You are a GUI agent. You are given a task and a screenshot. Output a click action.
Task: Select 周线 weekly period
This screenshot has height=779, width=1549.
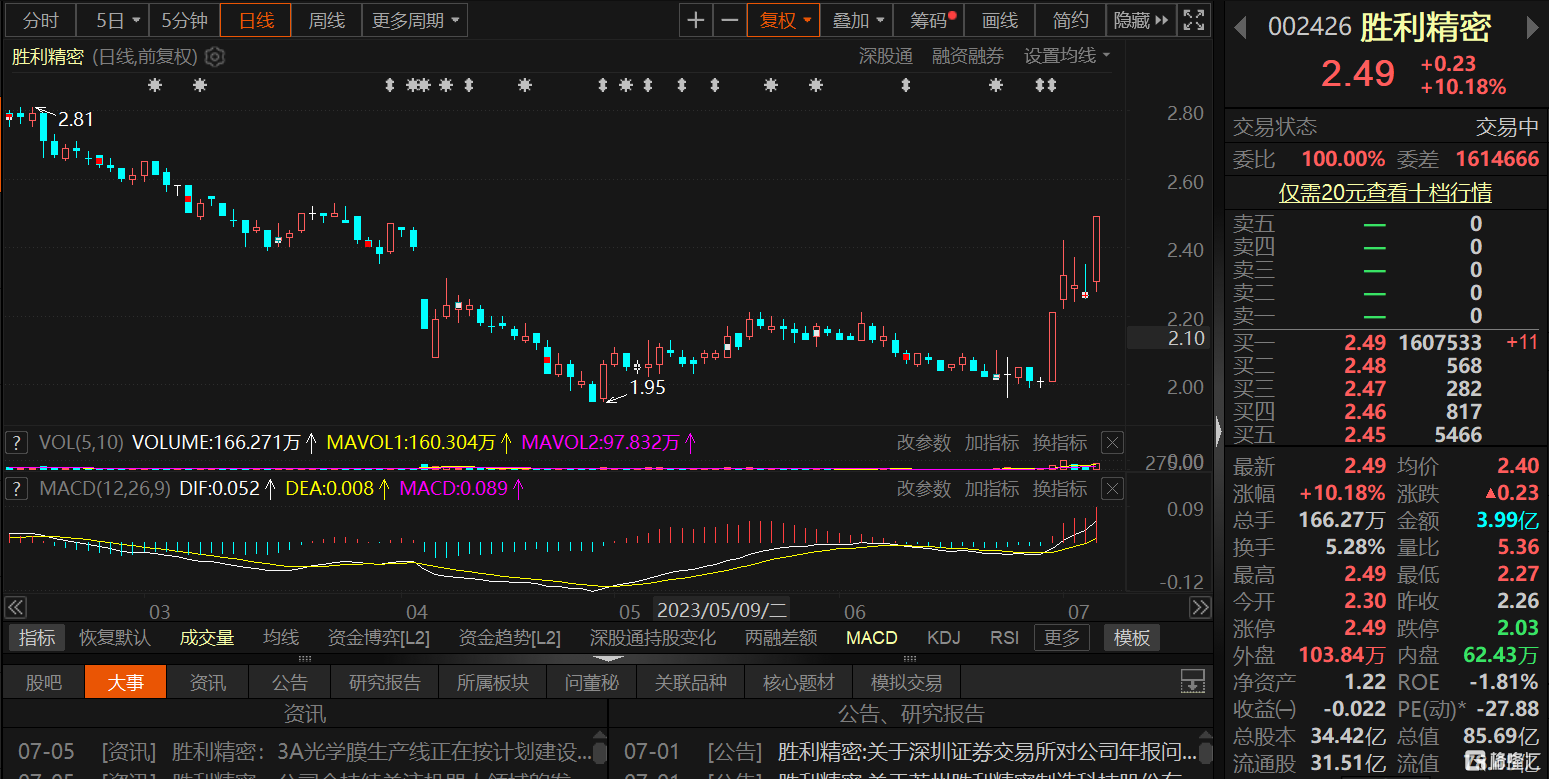327,20
